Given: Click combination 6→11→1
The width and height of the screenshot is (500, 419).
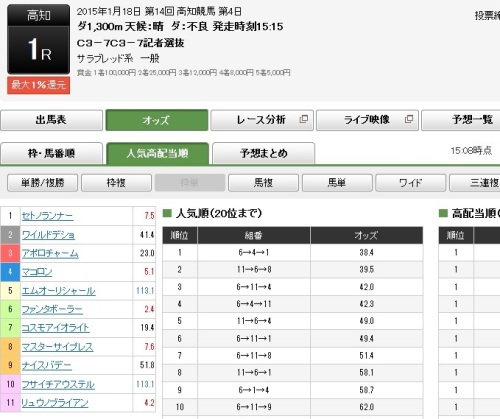Looking at the screenshot, I should [254, 339].
